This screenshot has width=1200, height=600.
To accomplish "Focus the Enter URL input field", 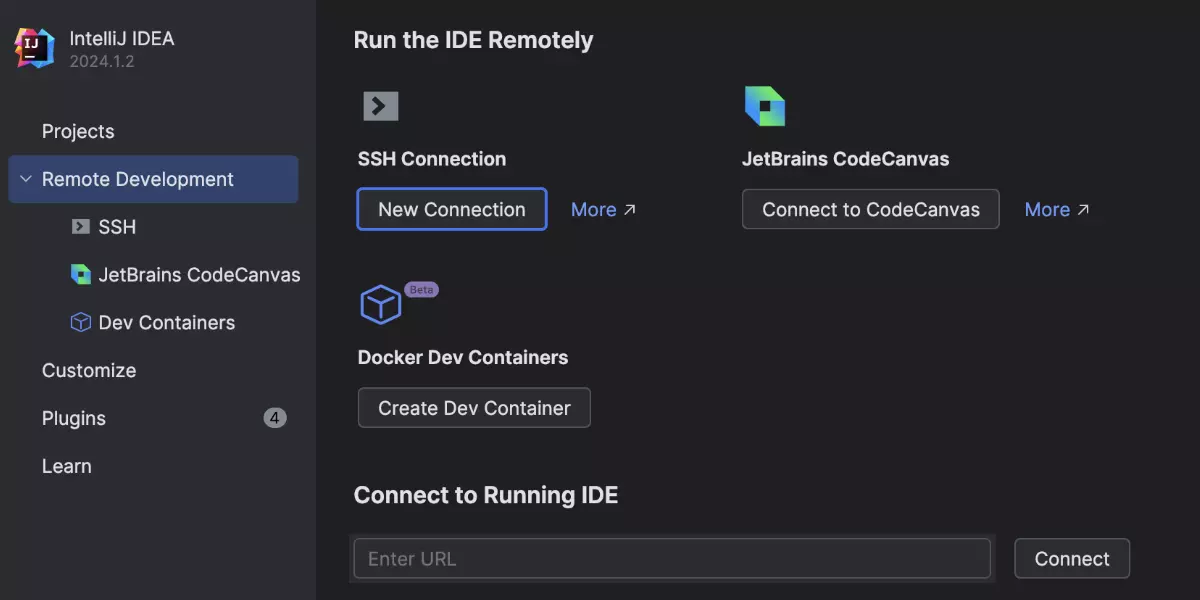I will 671,559.
